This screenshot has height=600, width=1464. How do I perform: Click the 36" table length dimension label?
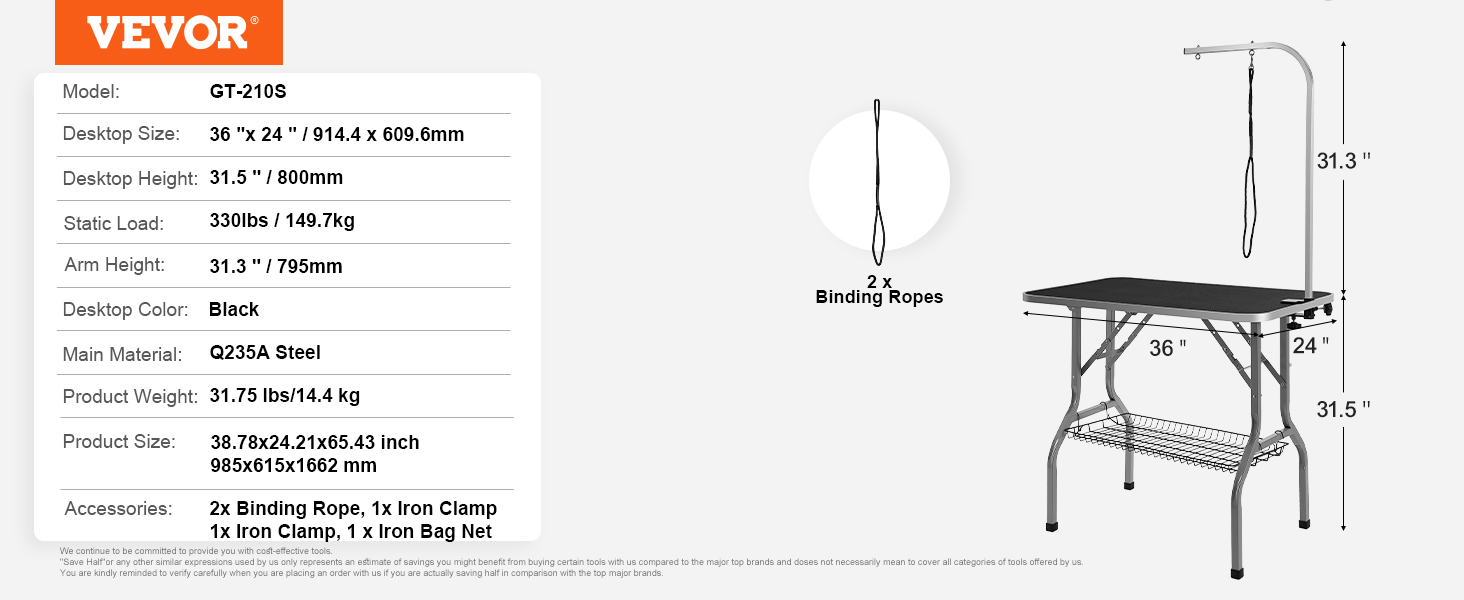point(1168,348)
